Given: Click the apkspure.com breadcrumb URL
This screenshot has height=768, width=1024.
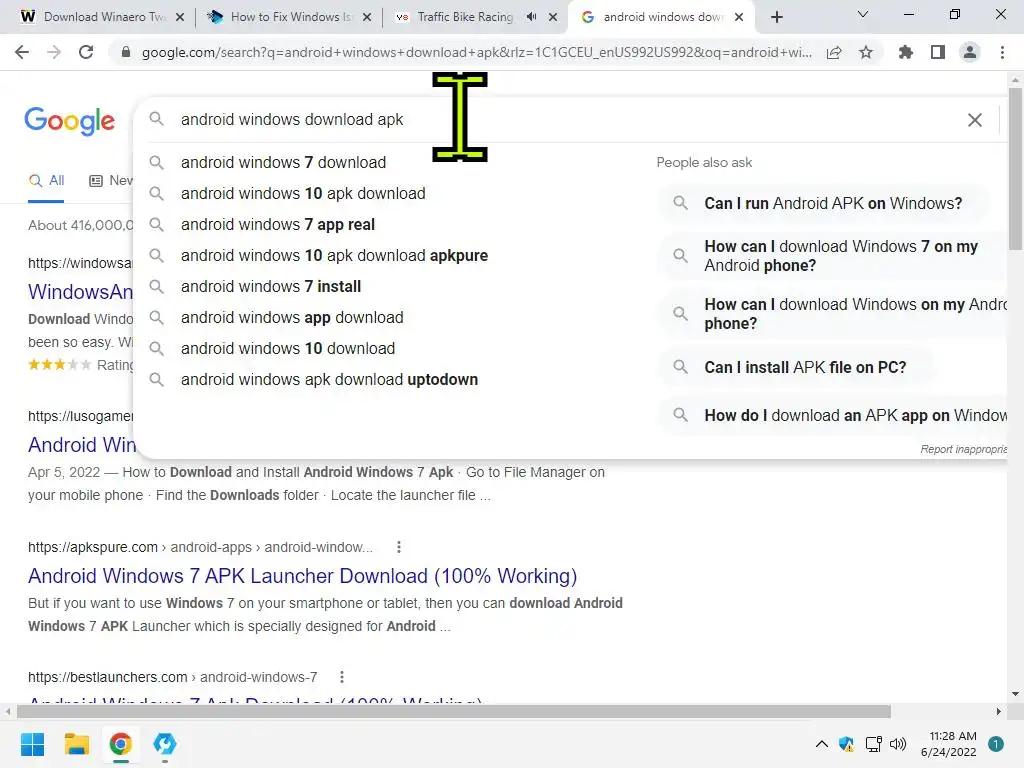Looking at the screenshot, I should click(200, 547).
